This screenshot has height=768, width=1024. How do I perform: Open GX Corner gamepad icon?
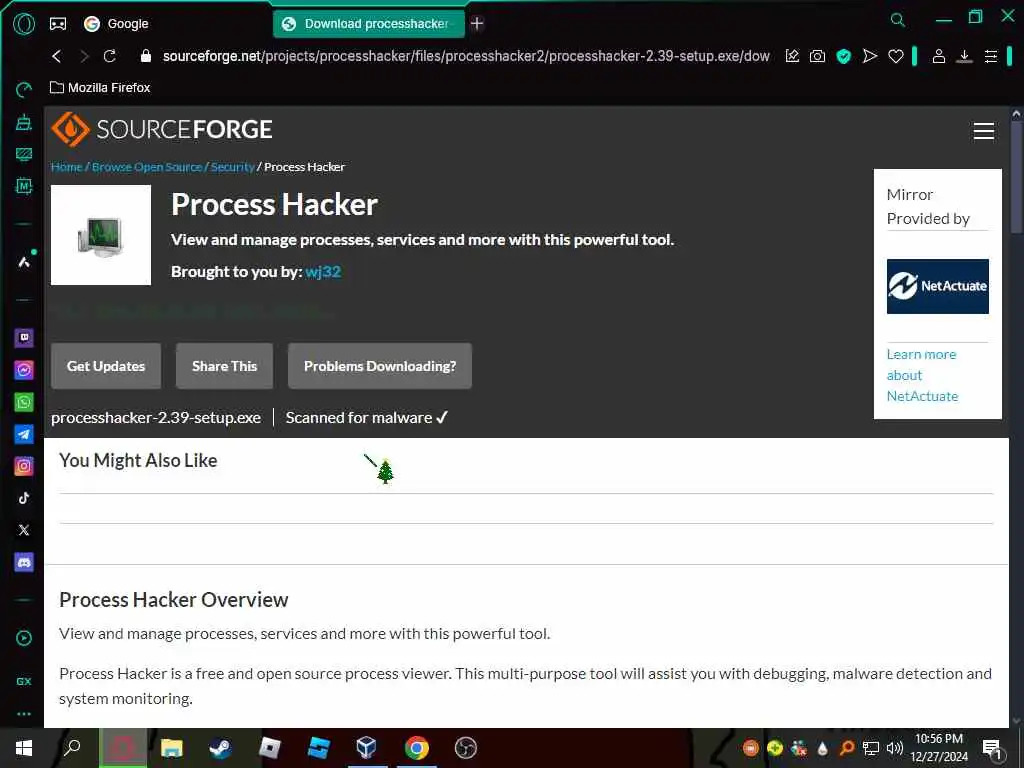click(x=58, y=24)
